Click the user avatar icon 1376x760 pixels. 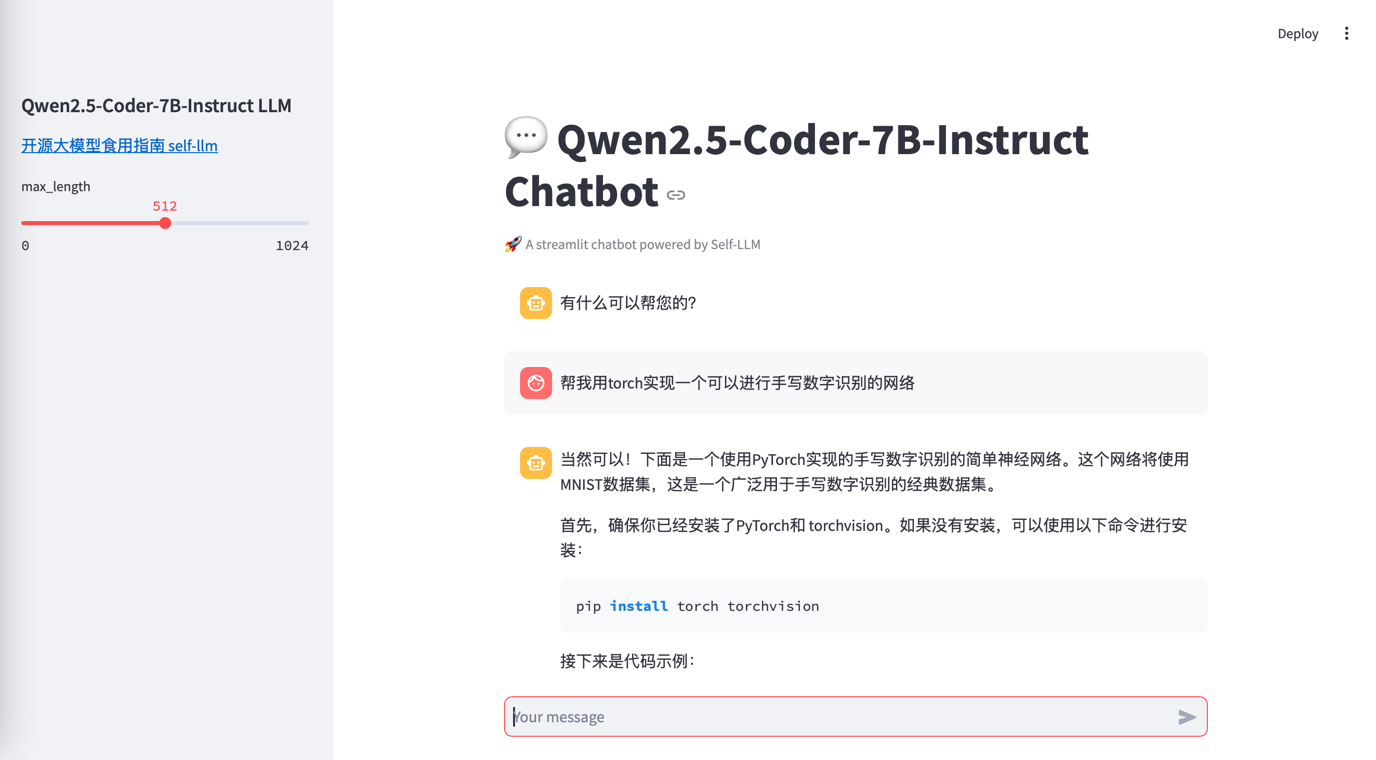(535, 383)
